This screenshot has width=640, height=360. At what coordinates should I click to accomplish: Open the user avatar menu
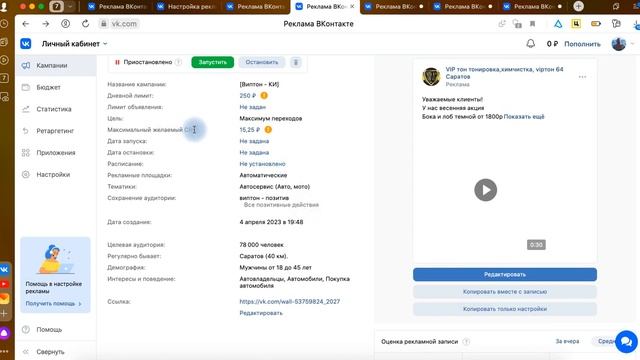tap(619, 44)
